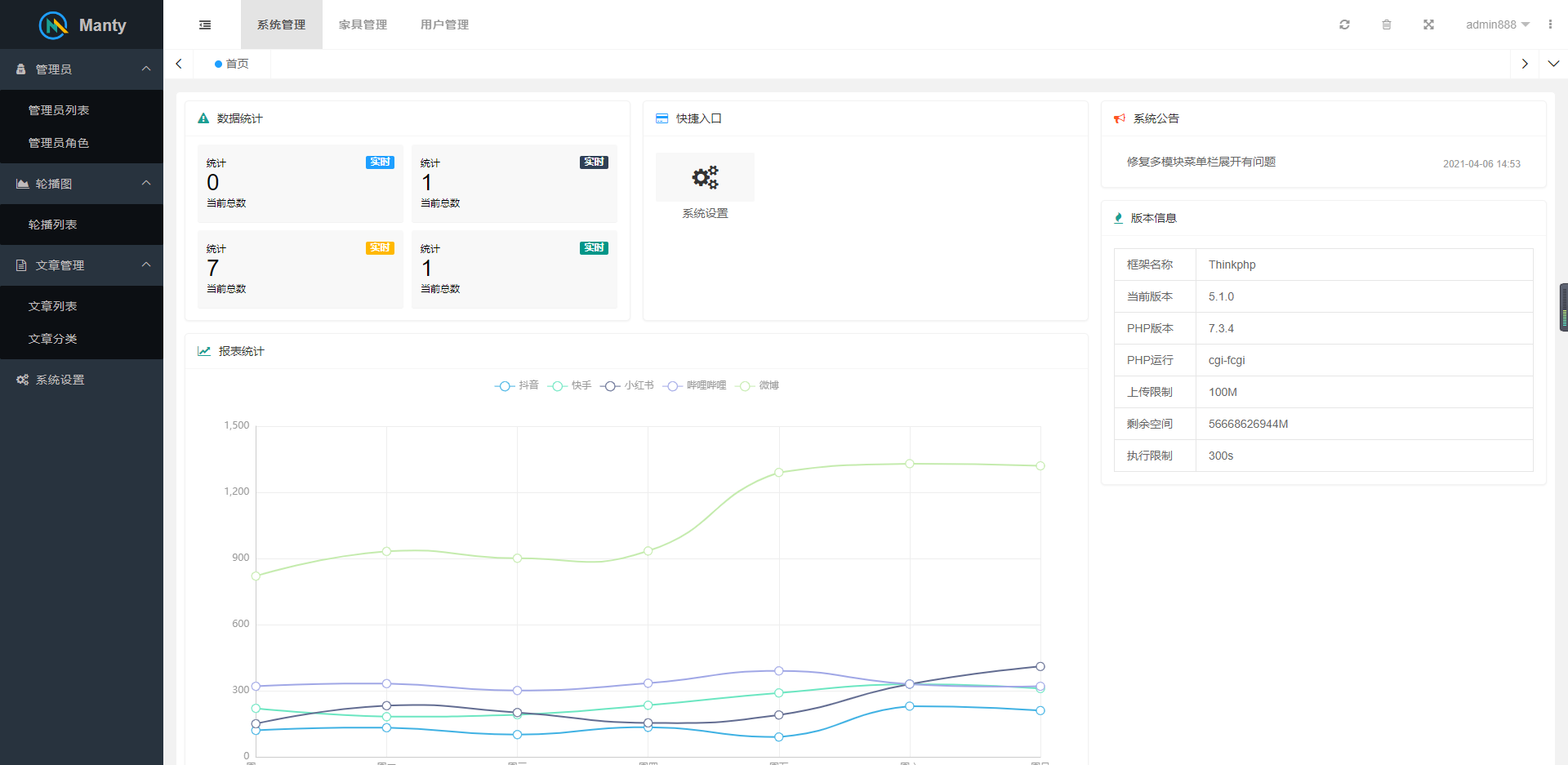Toggle 快手 series in chart legend
1568x765 pixels.
coord(569,385)
